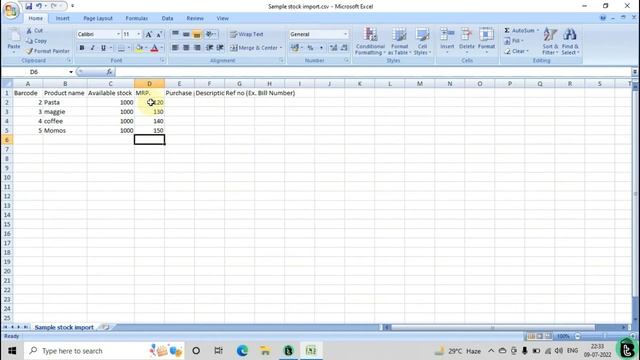This screenshot has height=360, width=640.
Task: Open Fill options
Action: 514,41
